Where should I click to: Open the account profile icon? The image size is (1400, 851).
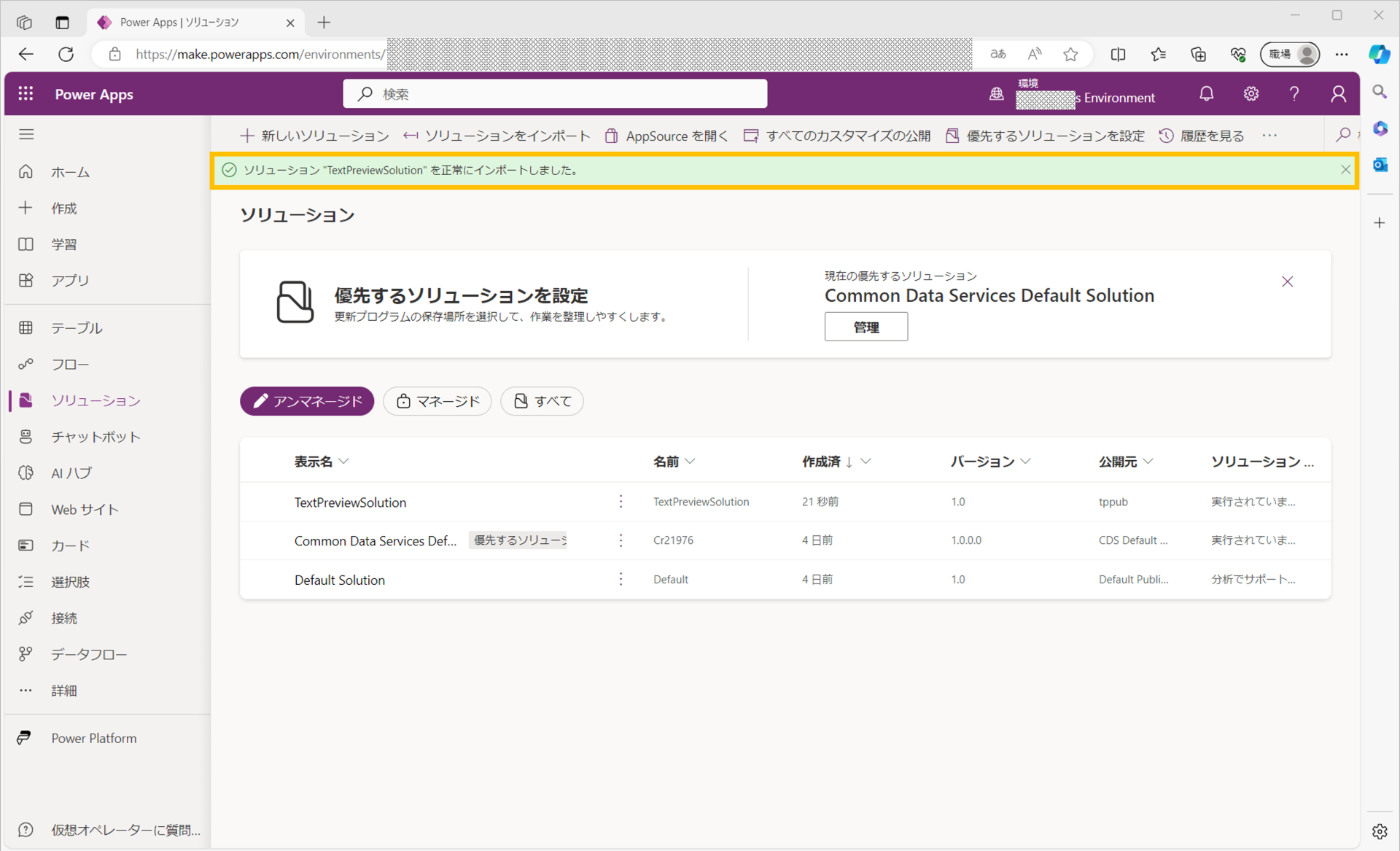pos(1338,94)
